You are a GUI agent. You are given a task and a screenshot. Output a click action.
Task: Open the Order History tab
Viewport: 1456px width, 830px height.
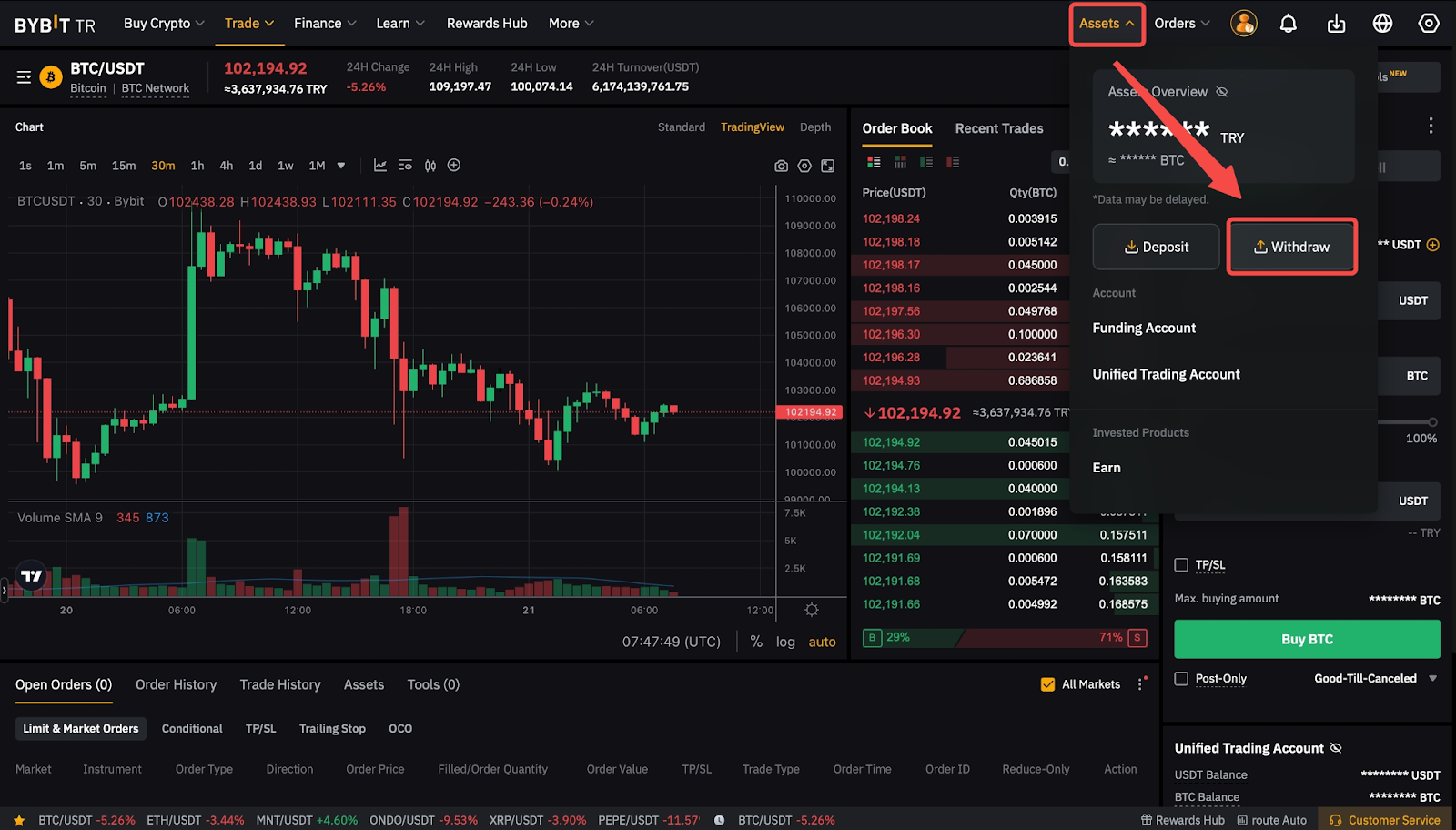[176, 684]
